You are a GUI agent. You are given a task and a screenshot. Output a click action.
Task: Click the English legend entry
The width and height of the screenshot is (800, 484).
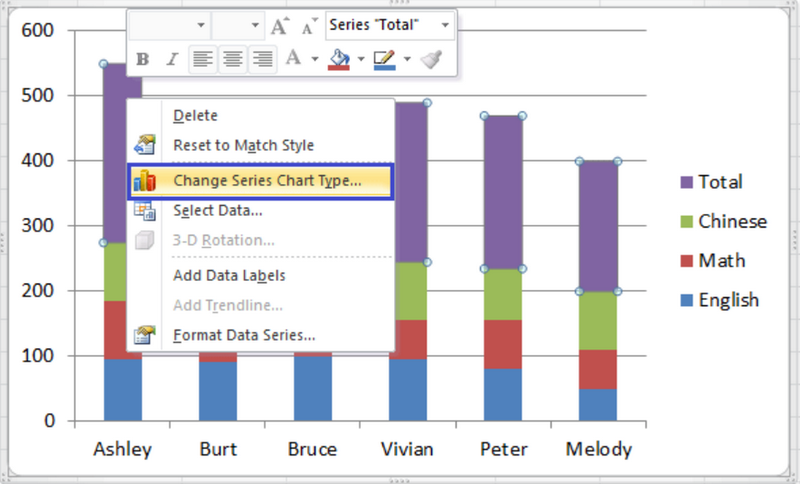720,300
